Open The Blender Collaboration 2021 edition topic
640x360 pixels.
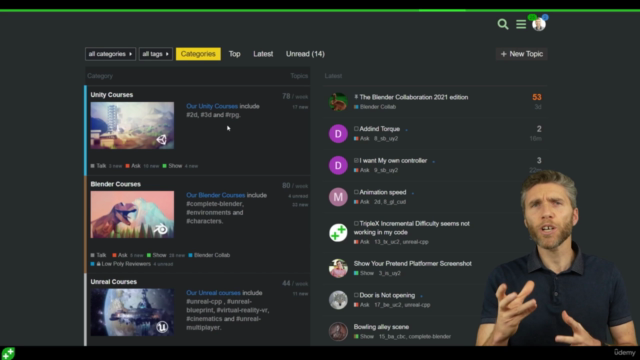[413, 97]
